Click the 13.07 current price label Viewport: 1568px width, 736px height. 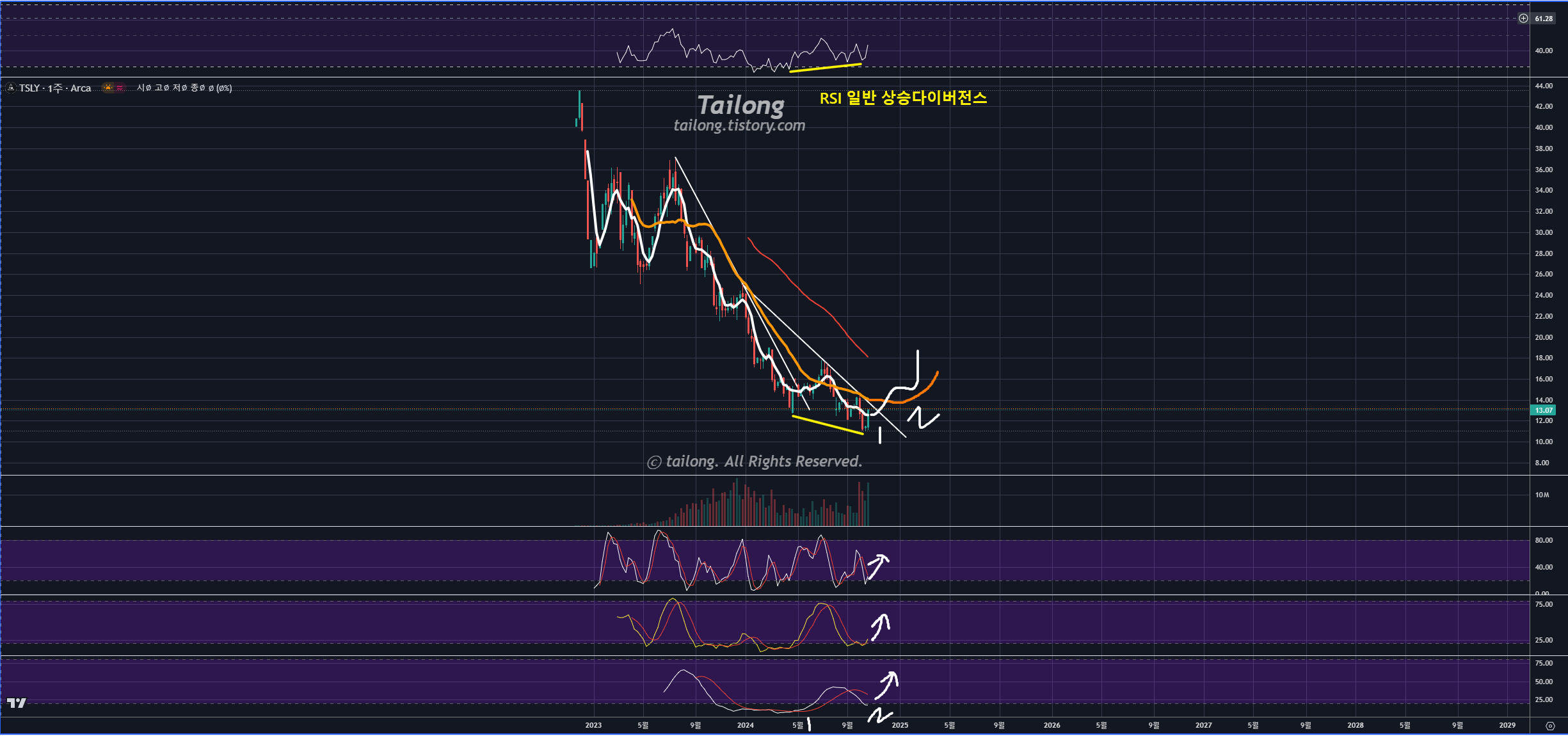(1544, 410)
